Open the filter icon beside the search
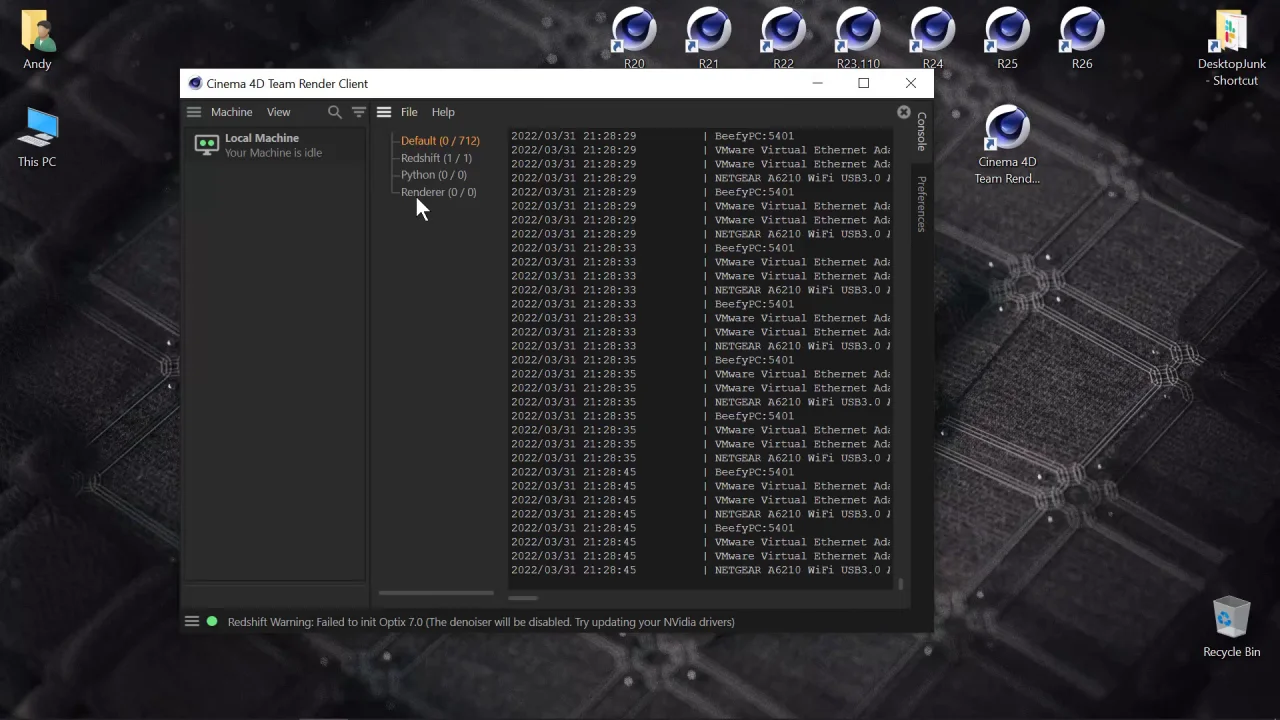The image size is (1280, 720). click(x=359, y=112)
